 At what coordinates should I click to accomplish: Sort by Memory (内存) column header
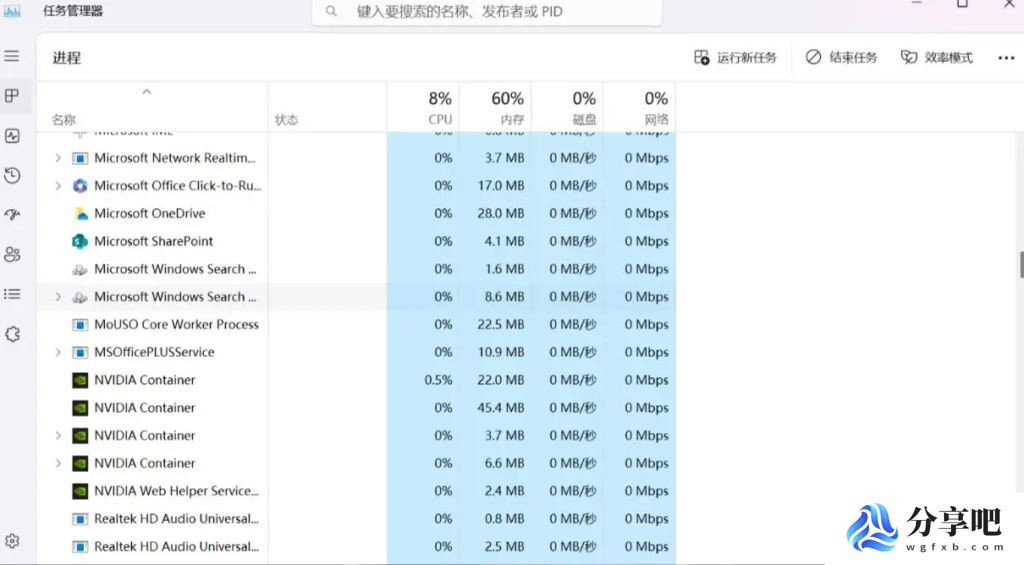496,107
